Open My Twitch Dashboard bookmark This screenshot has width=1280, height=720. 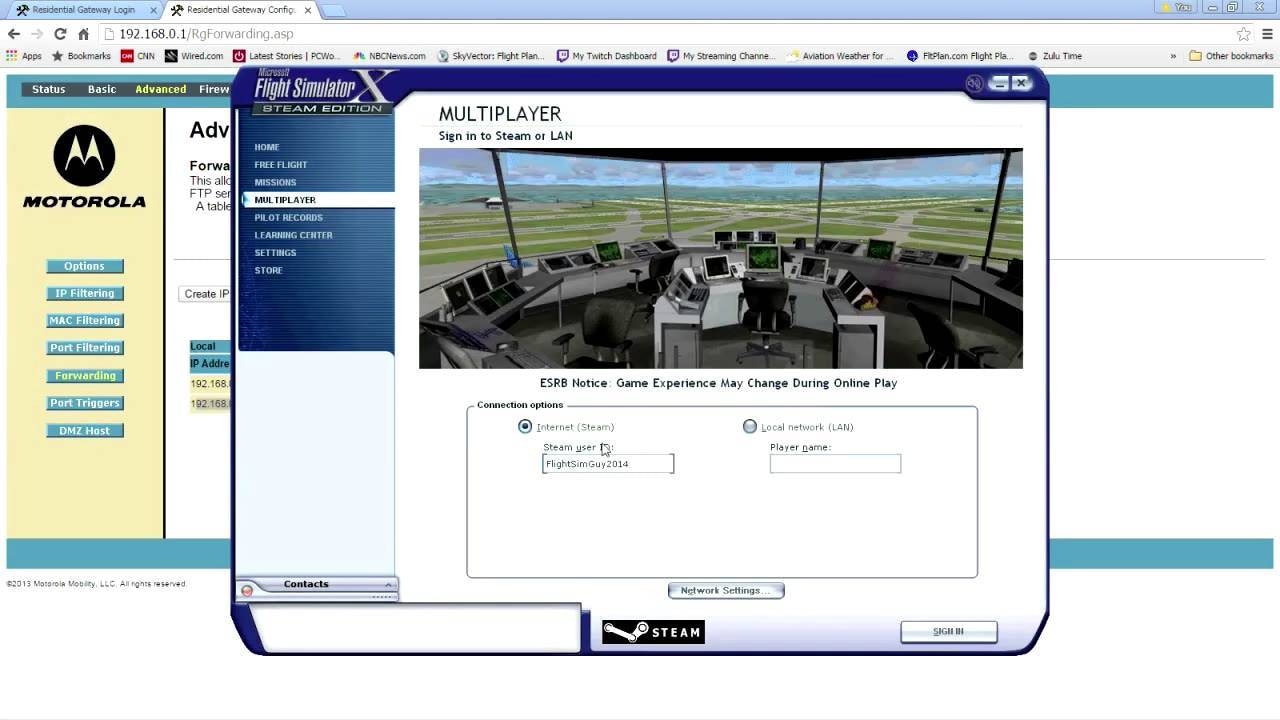pyautogui.click(x=607, y=56)
